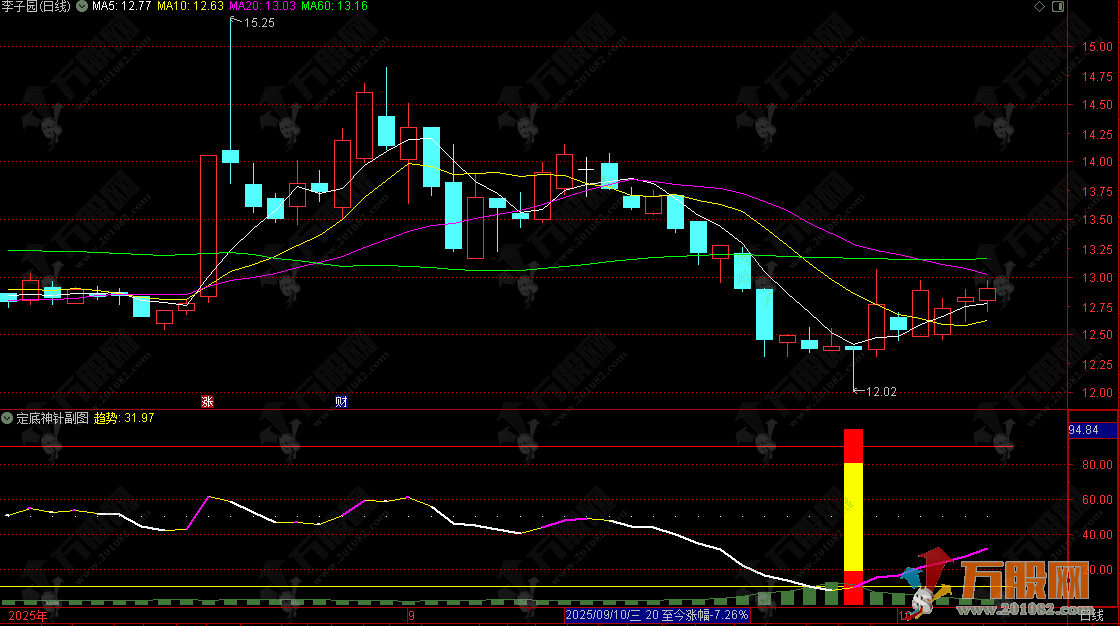Select the MA5 moving average label
The height and width of the screenshot is (626, 1120).
pos(121,7)
